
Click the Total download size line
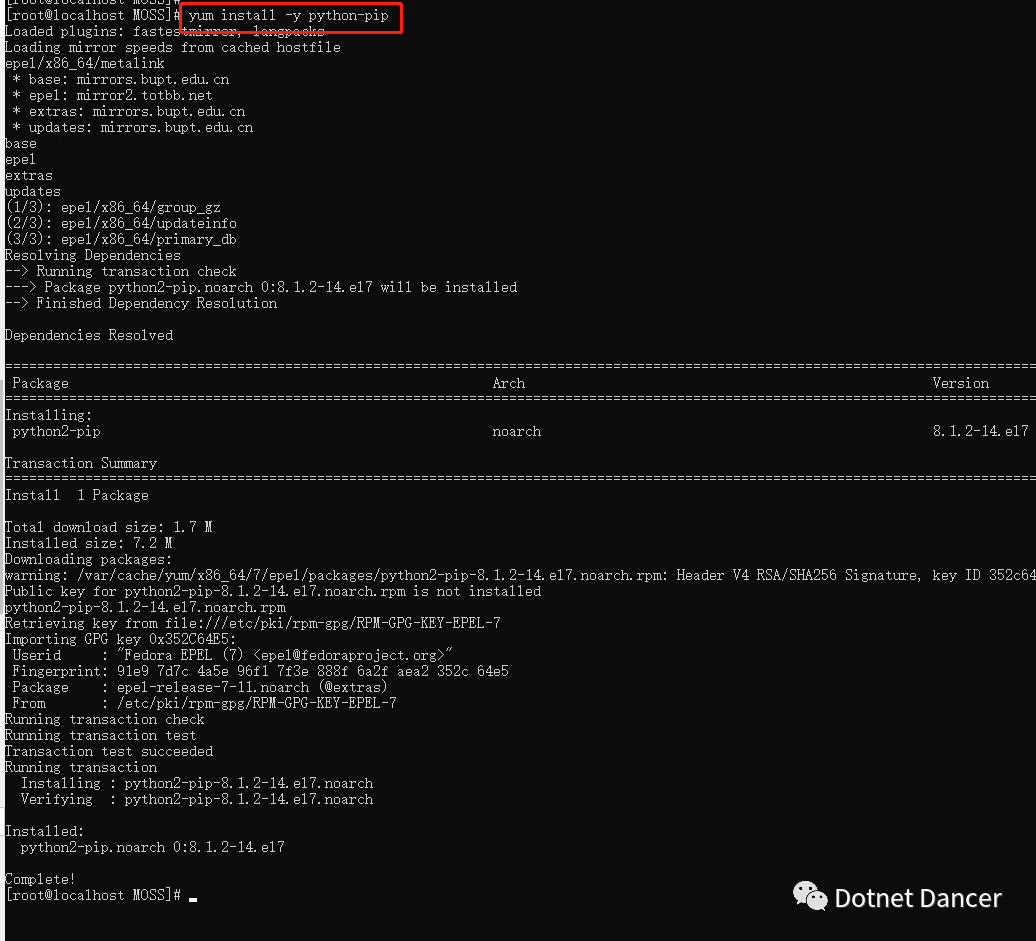(x=108, y=527)
